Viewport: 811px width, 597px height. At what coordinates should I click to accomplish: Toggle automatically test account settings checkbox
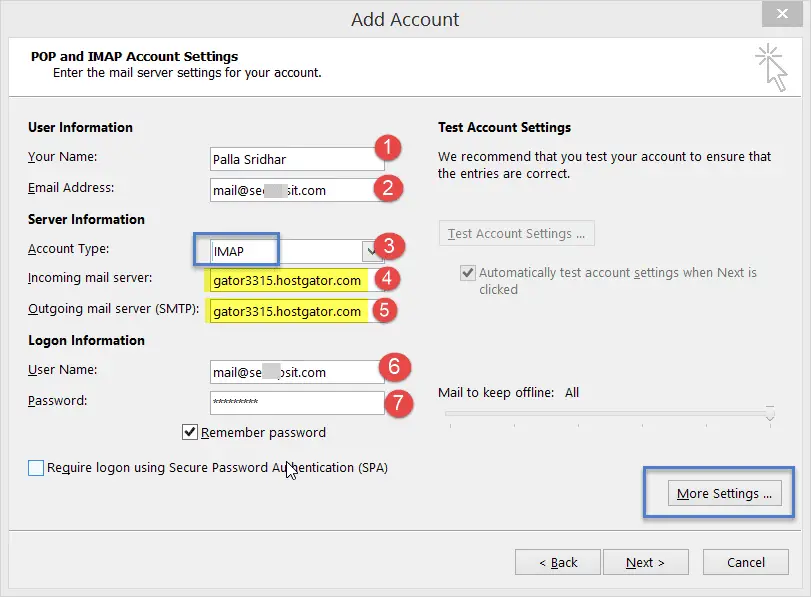pyautogui.click(x=468, y=273)
